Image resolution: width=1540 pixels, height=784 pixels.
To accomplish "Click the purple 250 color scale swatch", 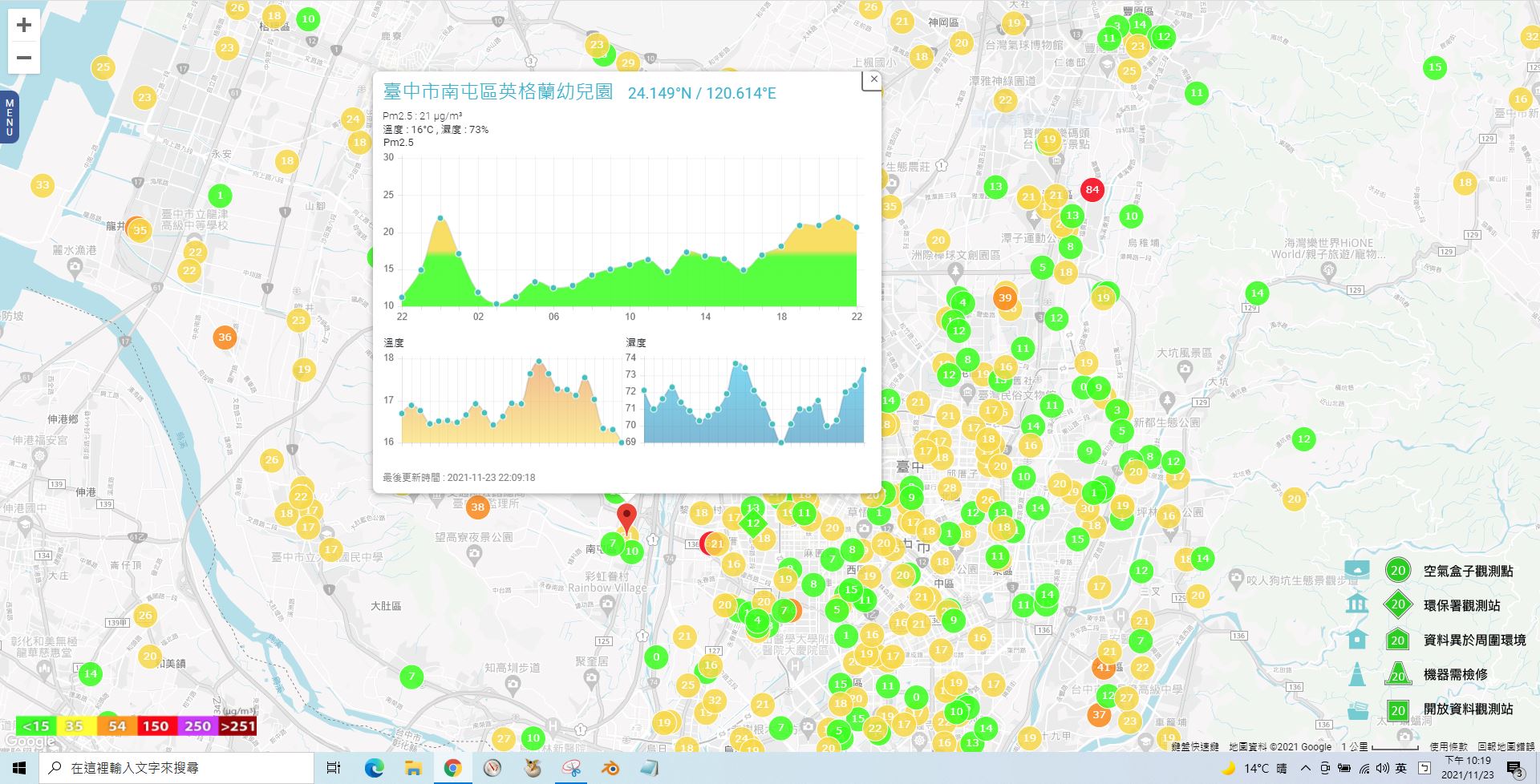I will tap(197, 726).
